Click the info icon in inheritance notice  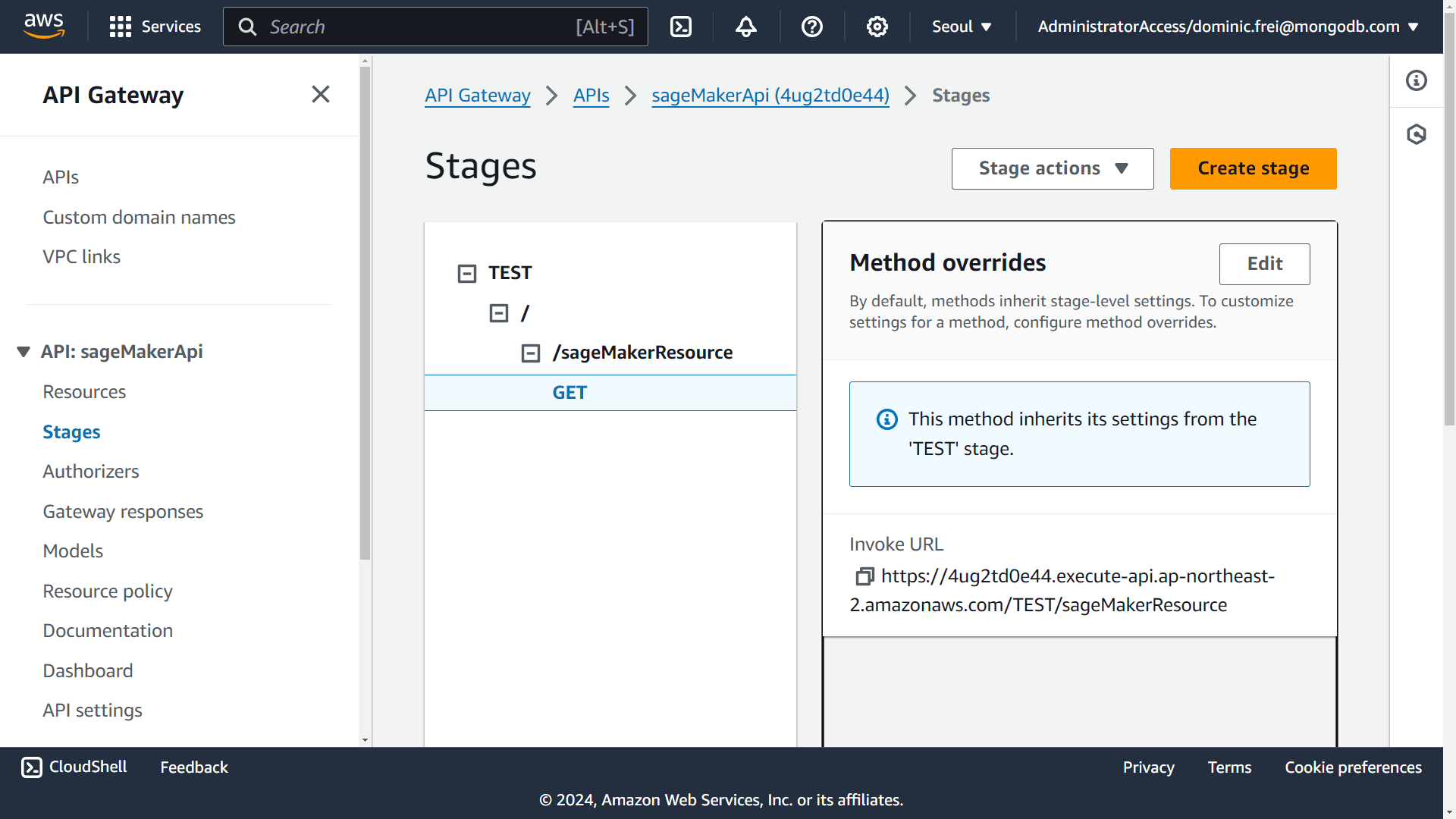887,419
